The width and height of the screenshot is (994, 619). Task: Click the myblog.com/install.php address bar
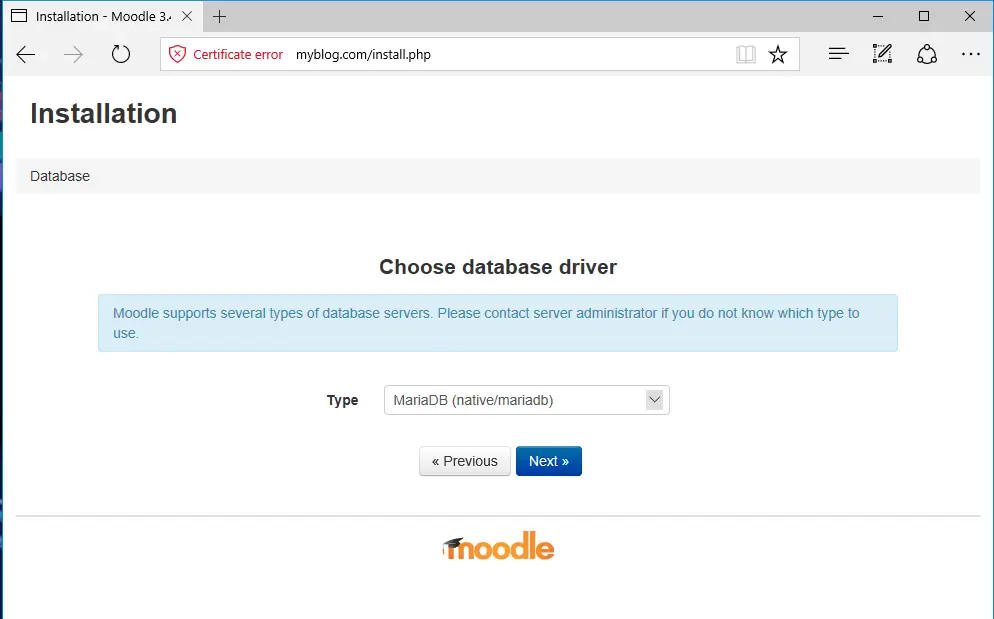(x=500, y=55)
